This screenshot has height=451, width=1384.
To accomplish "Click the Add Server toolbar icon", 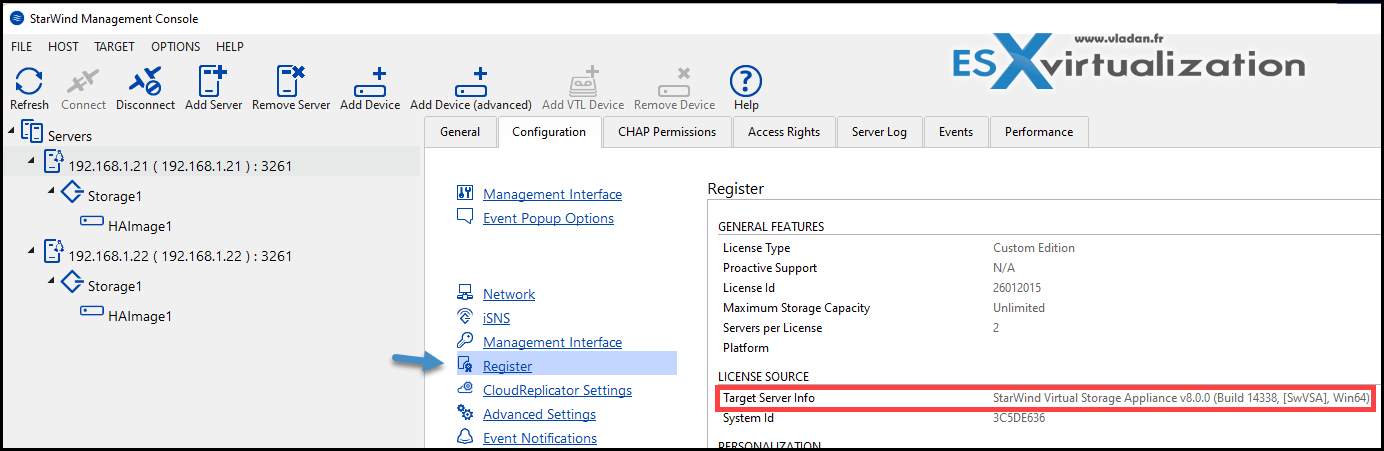I will point(213,81).
